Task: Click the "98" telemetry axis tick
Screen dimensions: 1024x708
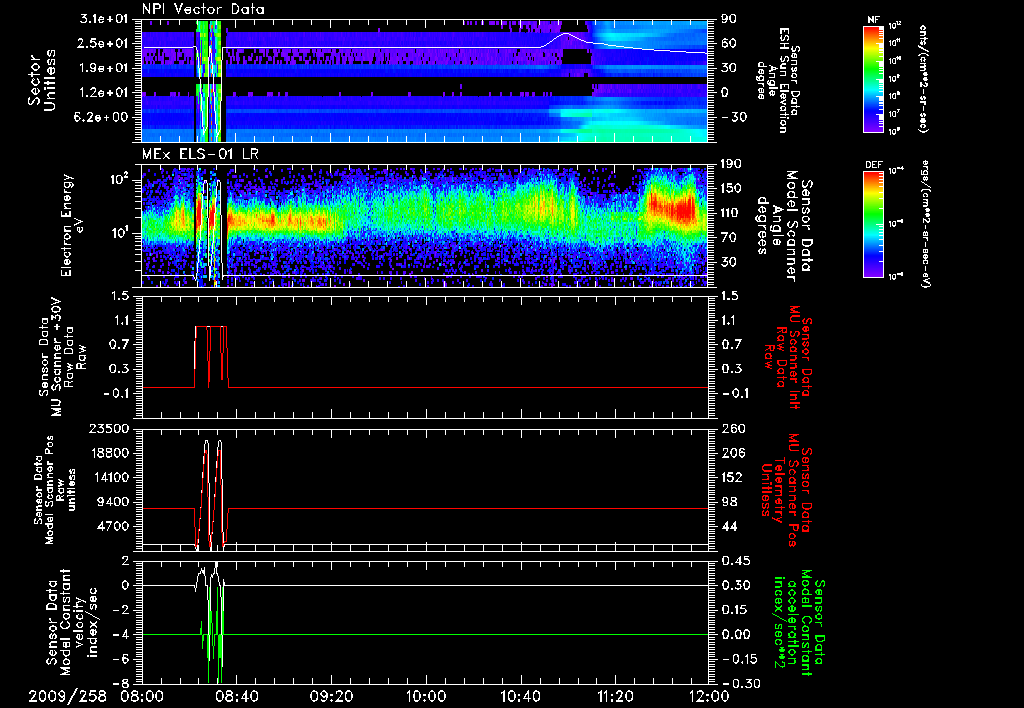Action: click(x=728, y=502)
